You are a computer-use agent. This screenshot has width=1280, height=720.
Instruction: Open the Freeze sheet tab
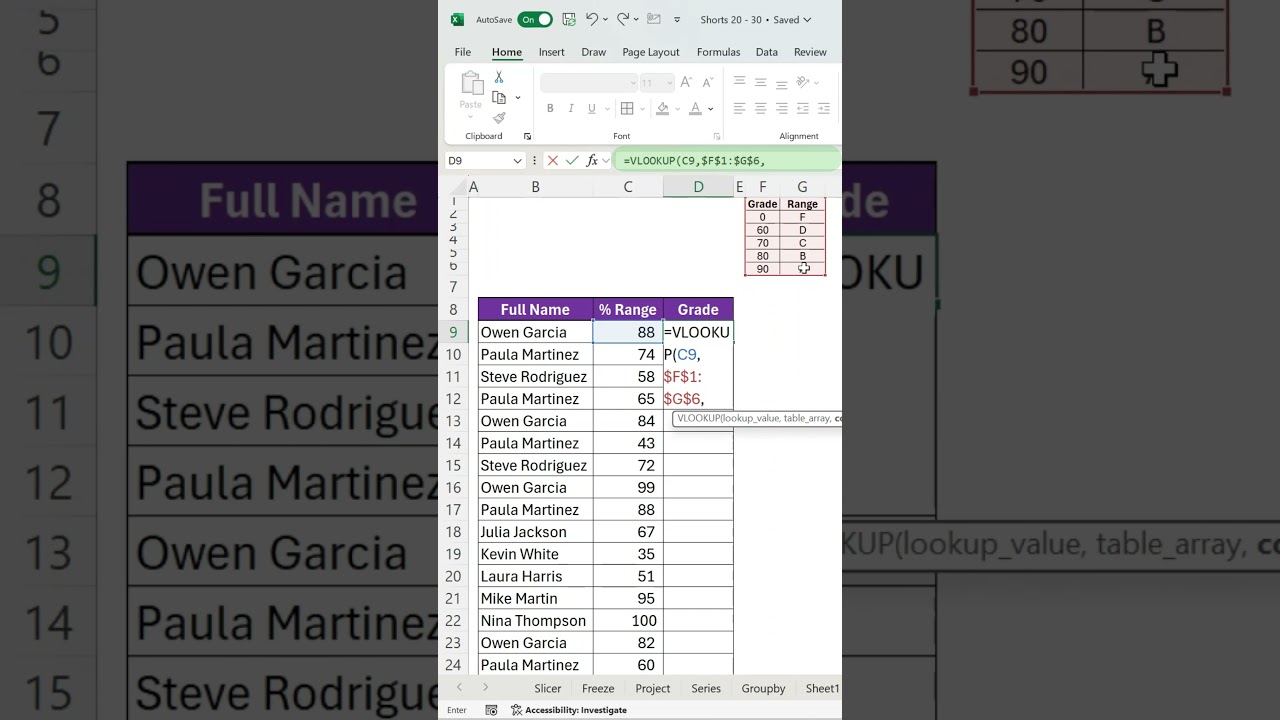[598, 688]
